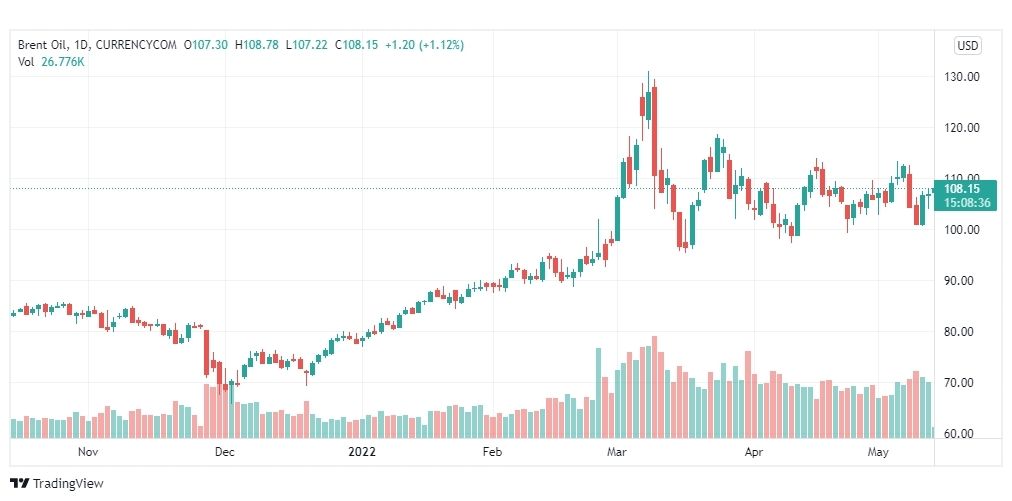Select the 1D interval label
The width and height of the screenshot is (1012, 501).
tap(74, 45)
